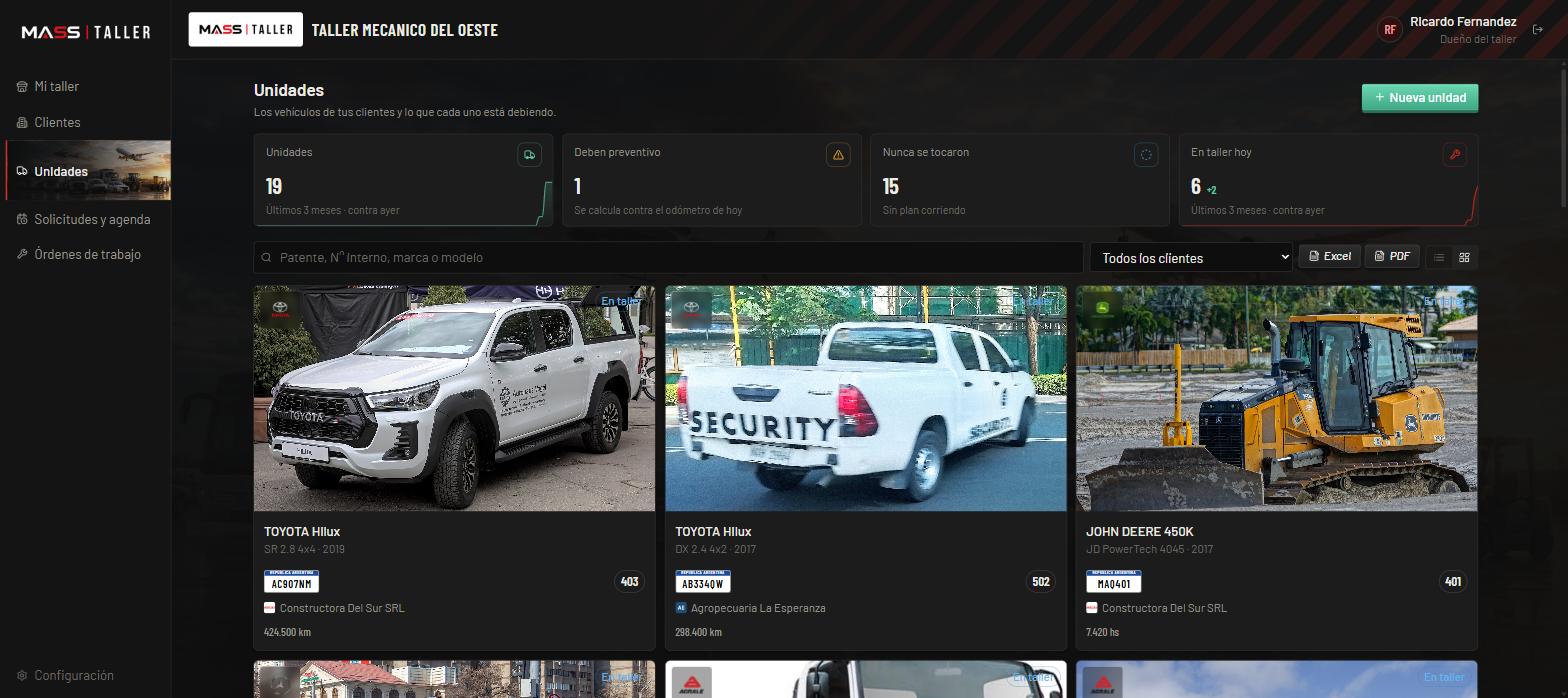Open the white Toyota Hilux SR photo
The width and height of the screenshot is (1568, 698).
click(454, 399)
